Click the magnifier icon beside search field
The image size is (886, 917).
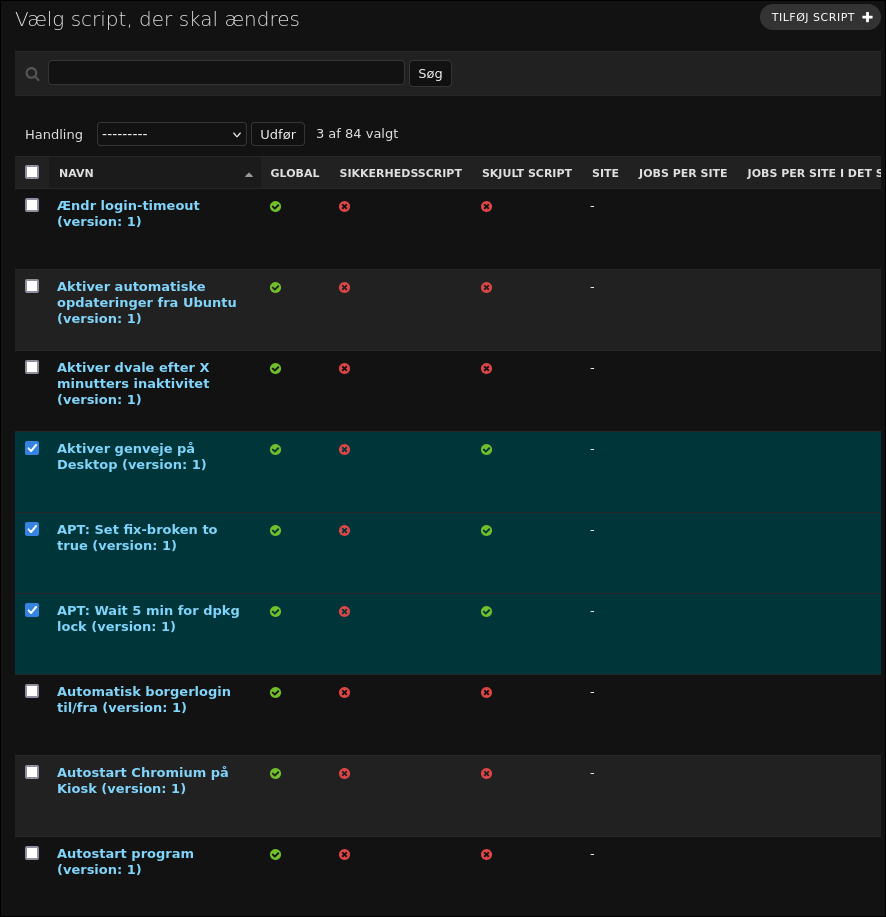pyautogui.click(x=32, y=74)
